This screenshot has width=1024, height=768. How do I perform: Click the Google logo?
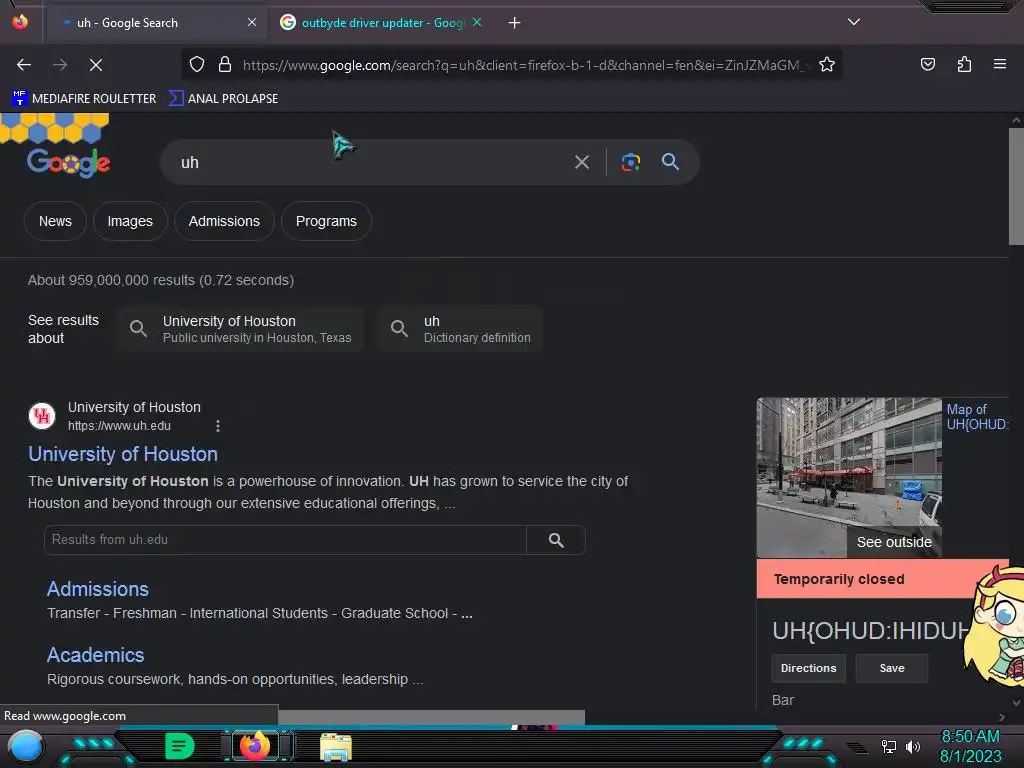point(69,162)
